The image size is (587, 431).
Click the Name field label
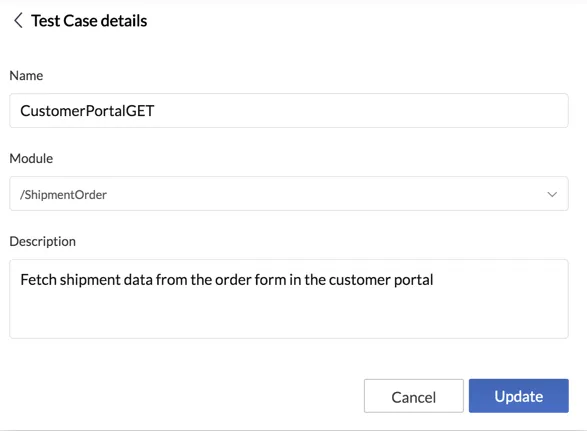(x=26, y=76)
